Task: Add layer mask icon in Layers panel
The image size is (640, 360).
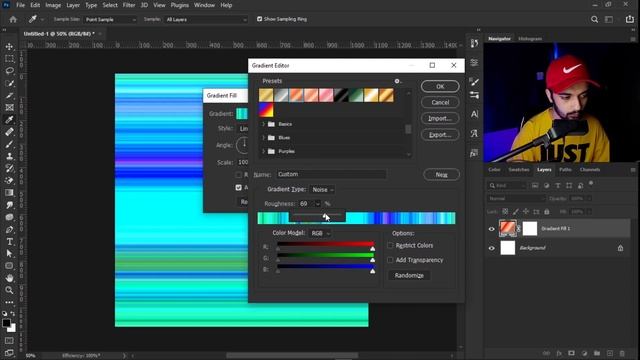Action: pos(571,353)
